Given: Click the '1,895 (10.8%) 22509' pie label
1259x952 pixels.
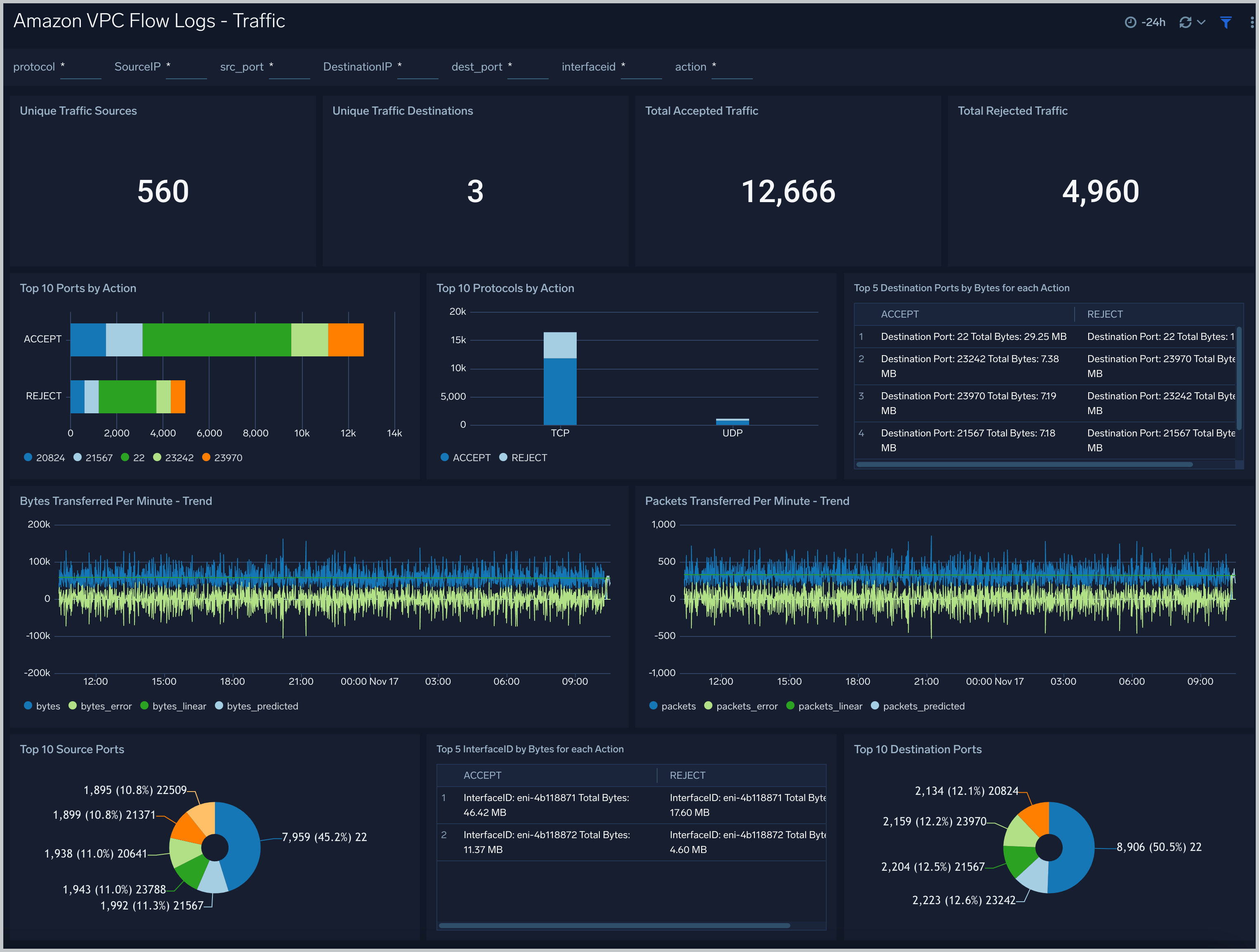Looking at the screenshot, I should pyautogui.click(x=135, y=790).
